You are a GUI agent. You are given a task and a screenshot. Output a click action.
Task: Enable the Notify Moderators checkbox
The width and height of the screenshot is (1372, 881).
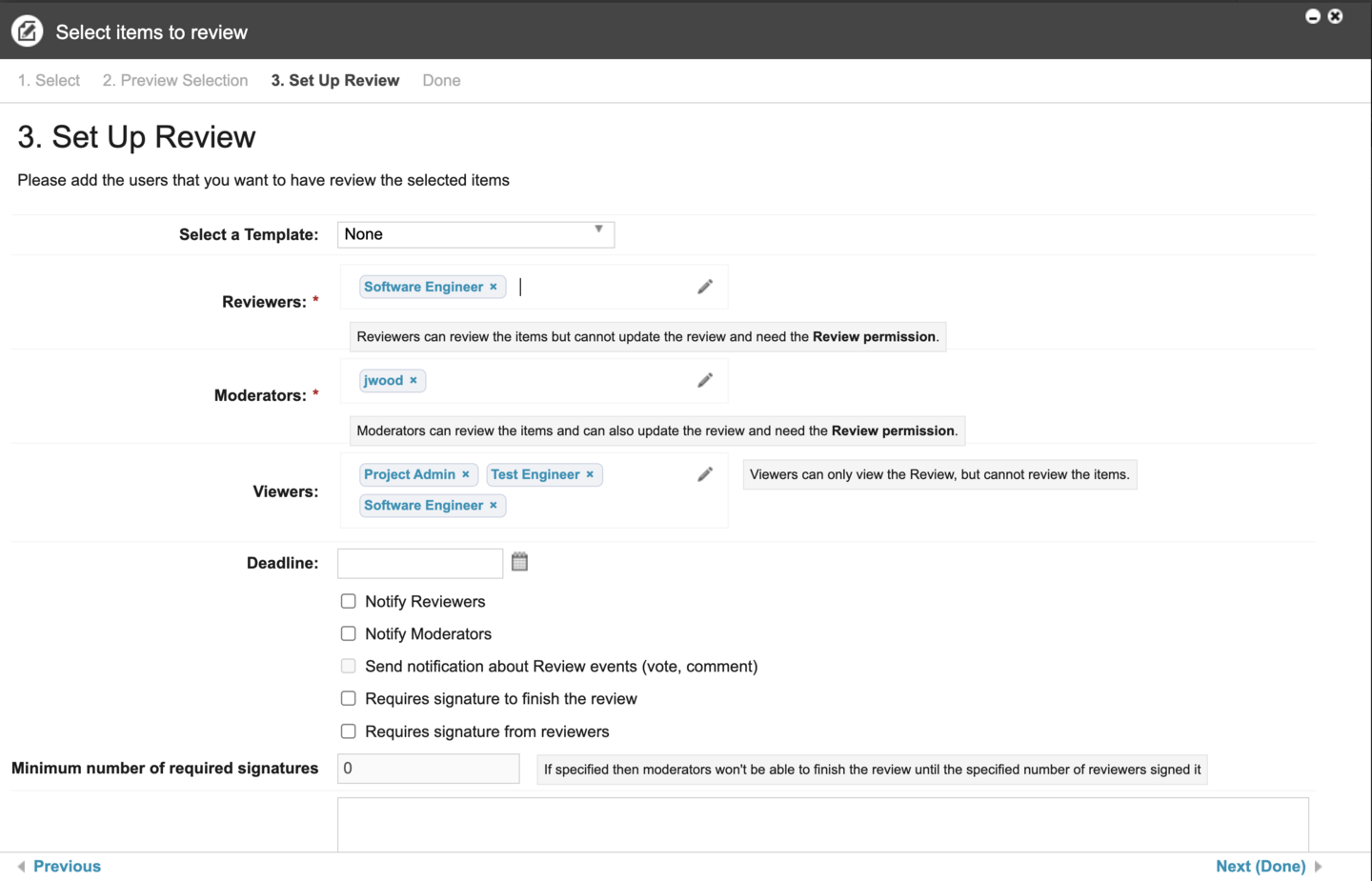349,633
